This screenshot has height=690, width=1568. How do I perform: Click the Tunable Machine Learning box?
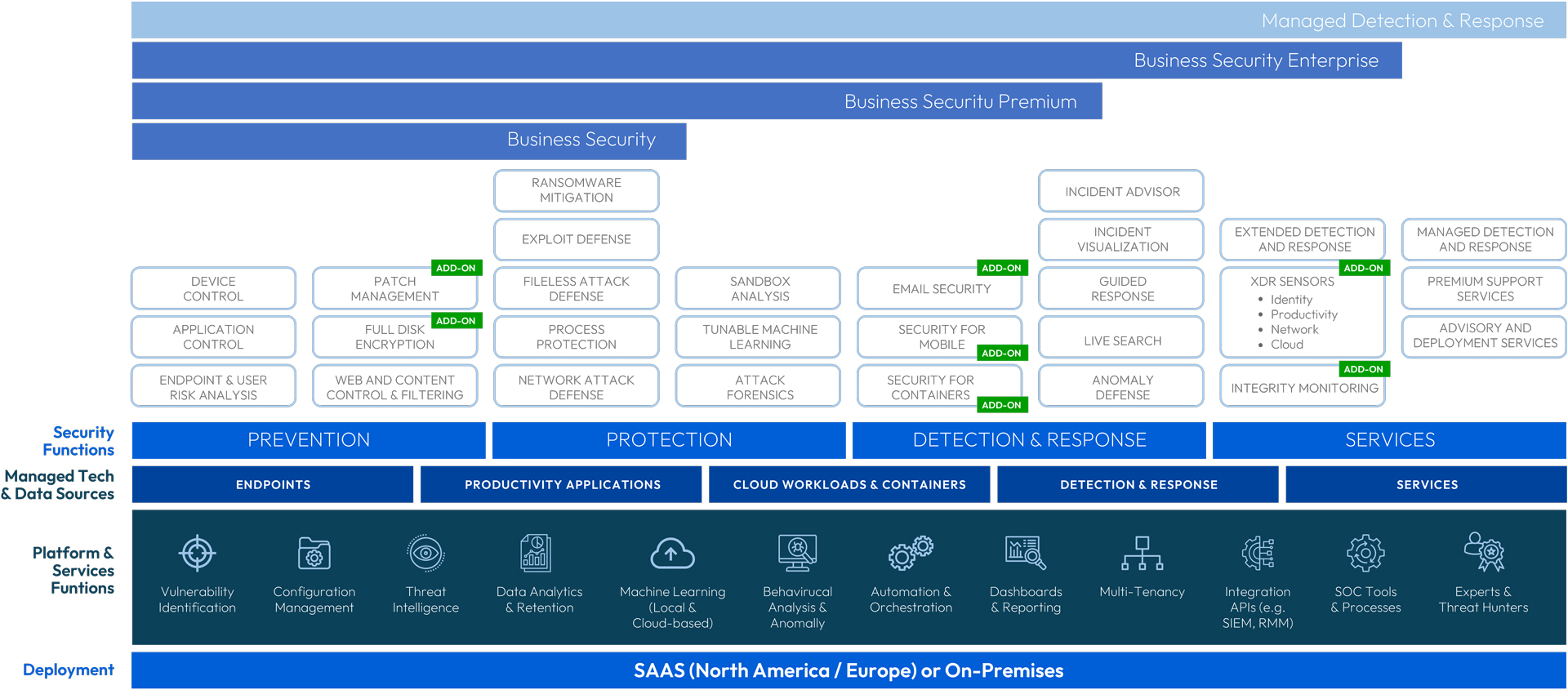tap(758, 336)
